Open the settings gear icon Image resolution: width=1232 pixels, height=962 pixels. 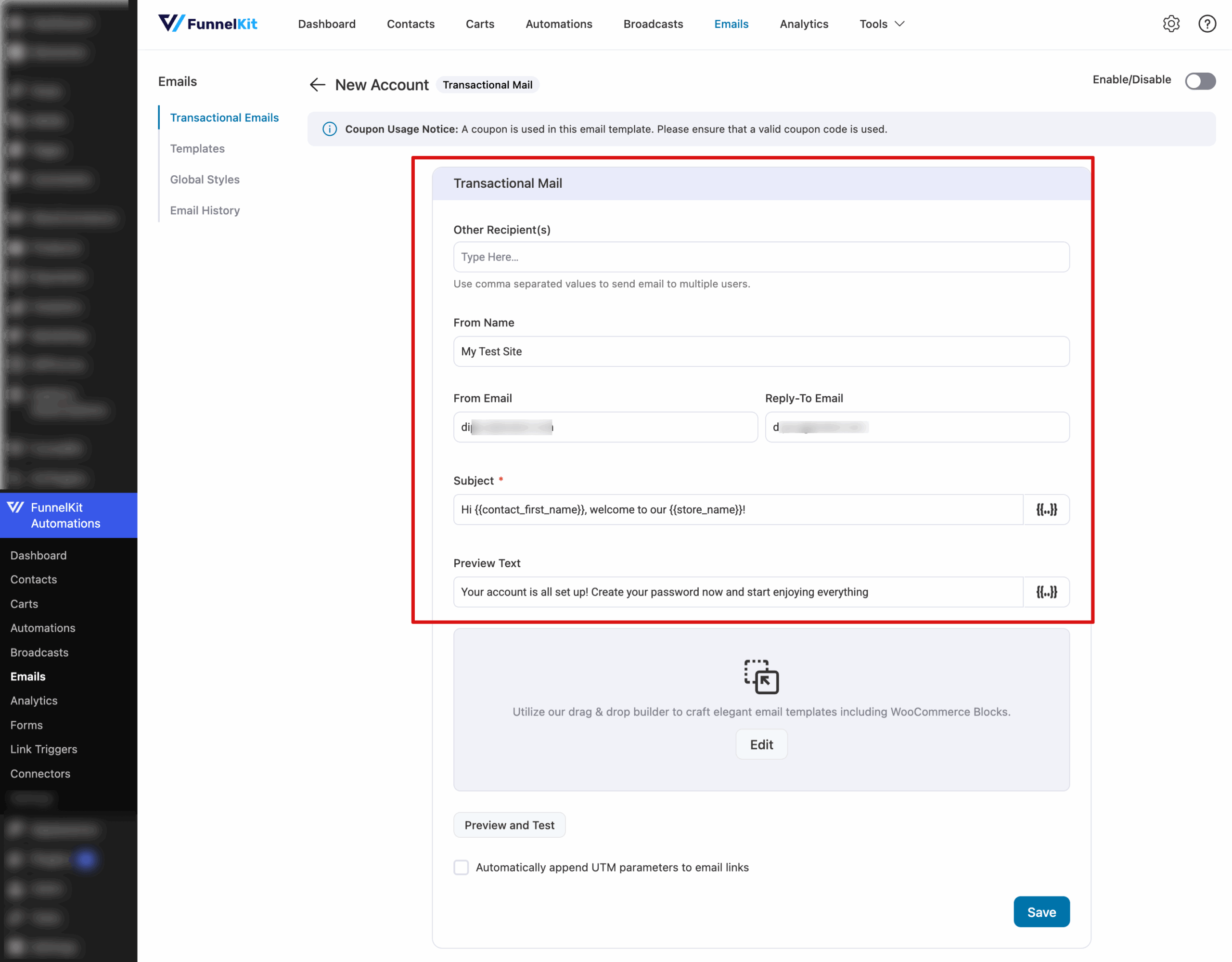pos(1171,24)
